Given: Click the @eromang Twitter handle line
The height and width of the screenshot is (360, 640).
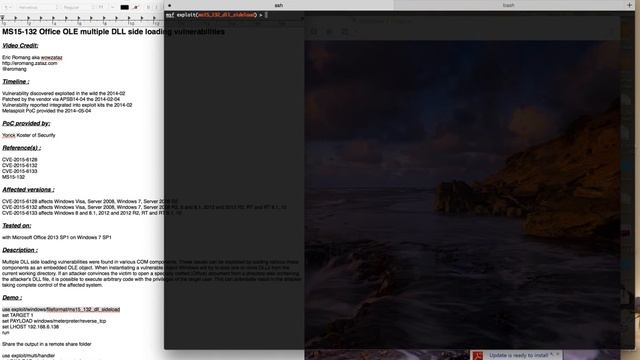Looking at the screenshot, I should pos(14,69).
